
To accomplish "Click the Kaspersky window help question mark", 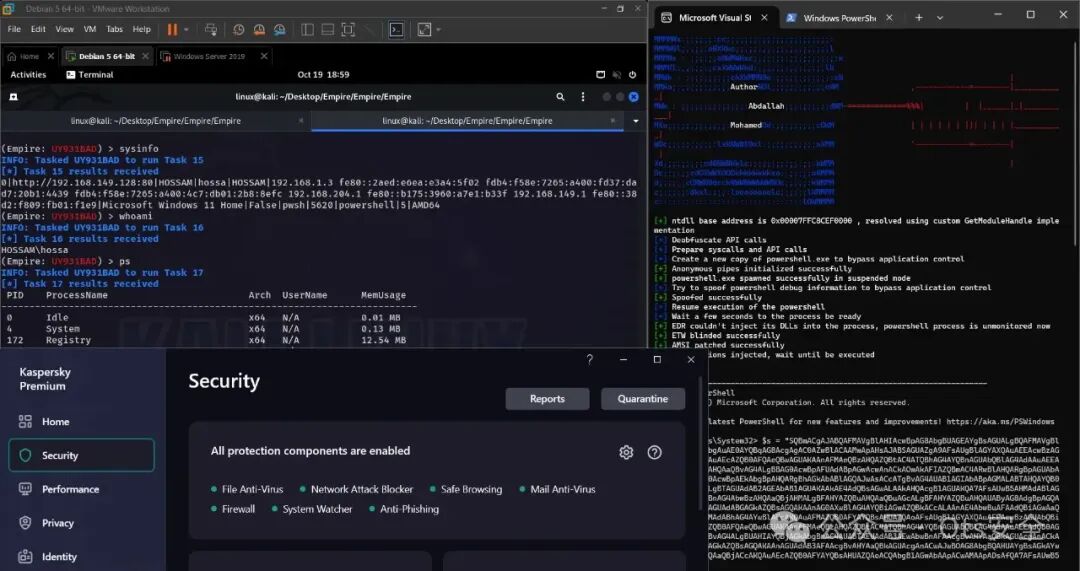I will (x=590, y=360).
